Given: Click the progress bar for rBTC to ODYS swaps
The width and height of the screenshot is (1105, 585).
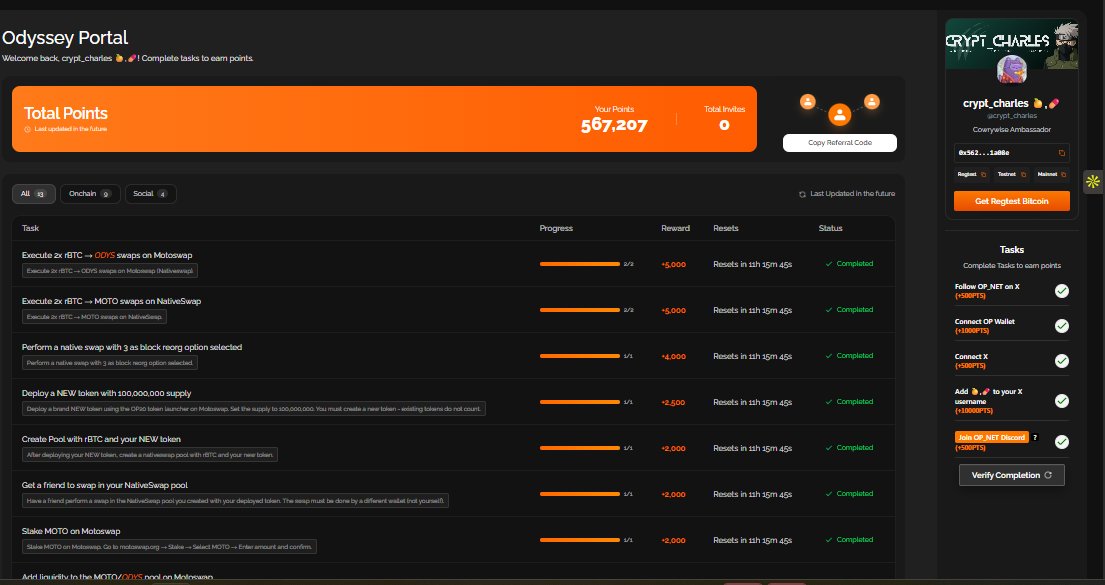Looking at the screenshot, I should coord(579,264).
